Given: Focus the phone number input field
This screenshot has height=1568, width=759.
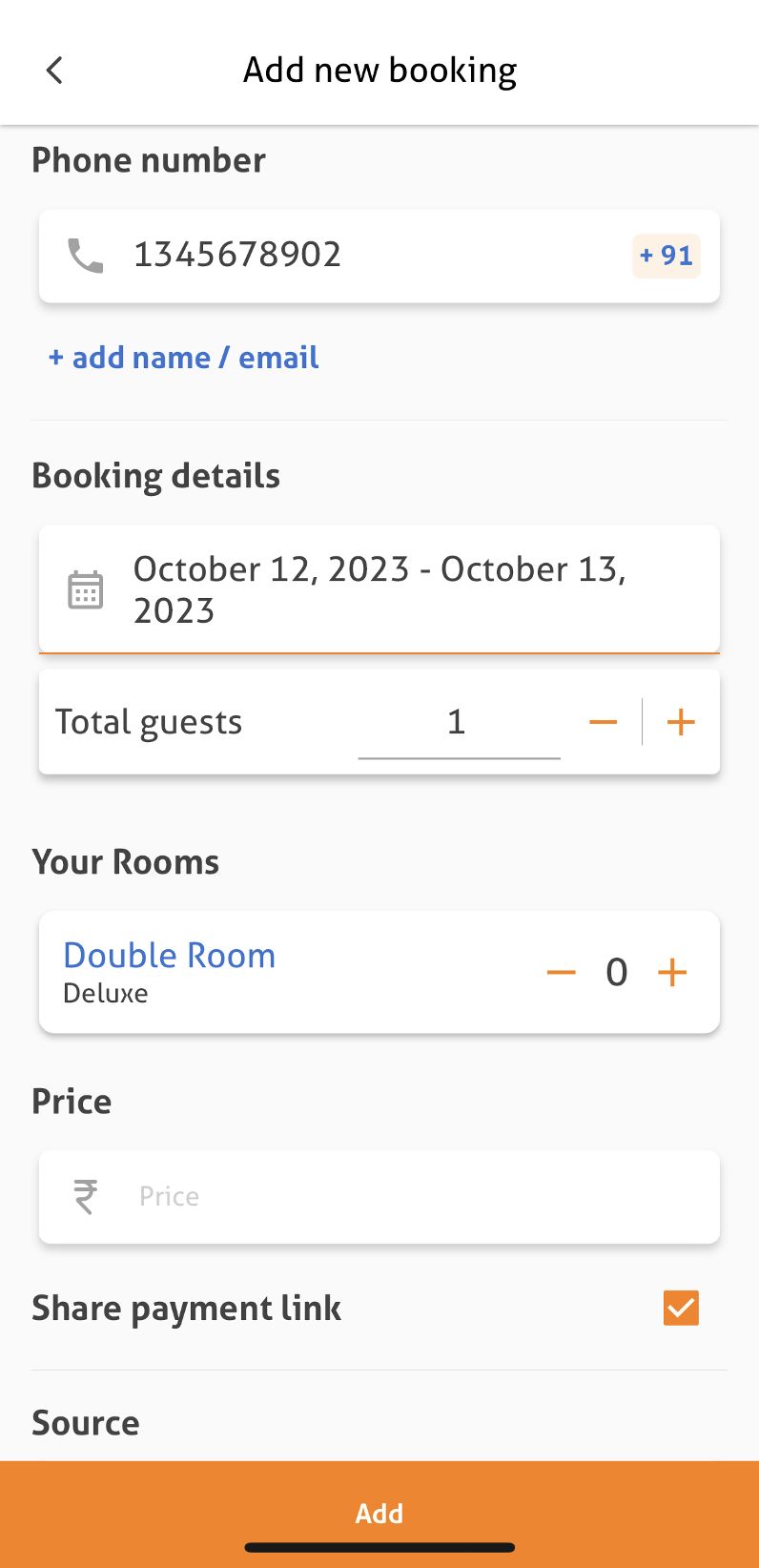Looking at the screenshot, I should pyautogui.click(x=372, y=256).
